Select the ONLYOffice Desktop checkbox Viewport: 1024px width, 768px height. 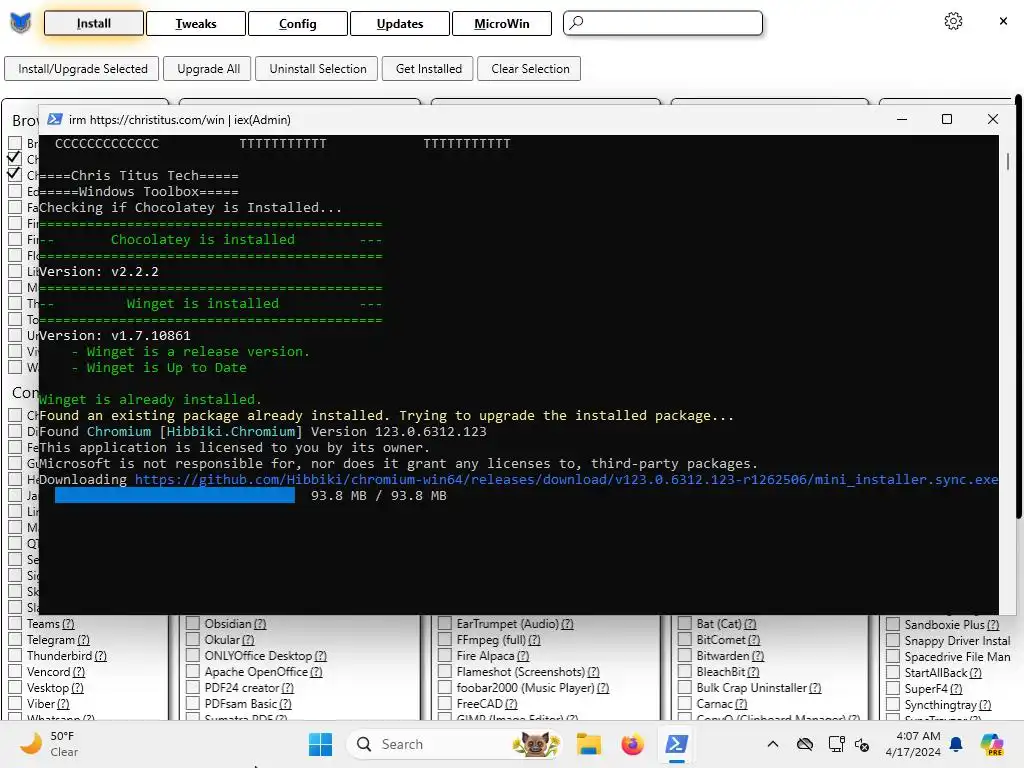(x=193, y=656)
